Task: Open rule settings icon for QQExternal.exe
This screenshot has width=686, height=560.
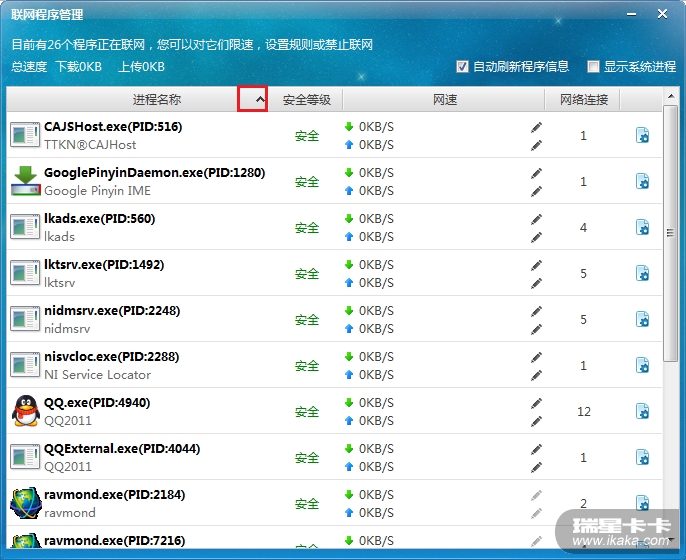Action: tap(642, 458)
